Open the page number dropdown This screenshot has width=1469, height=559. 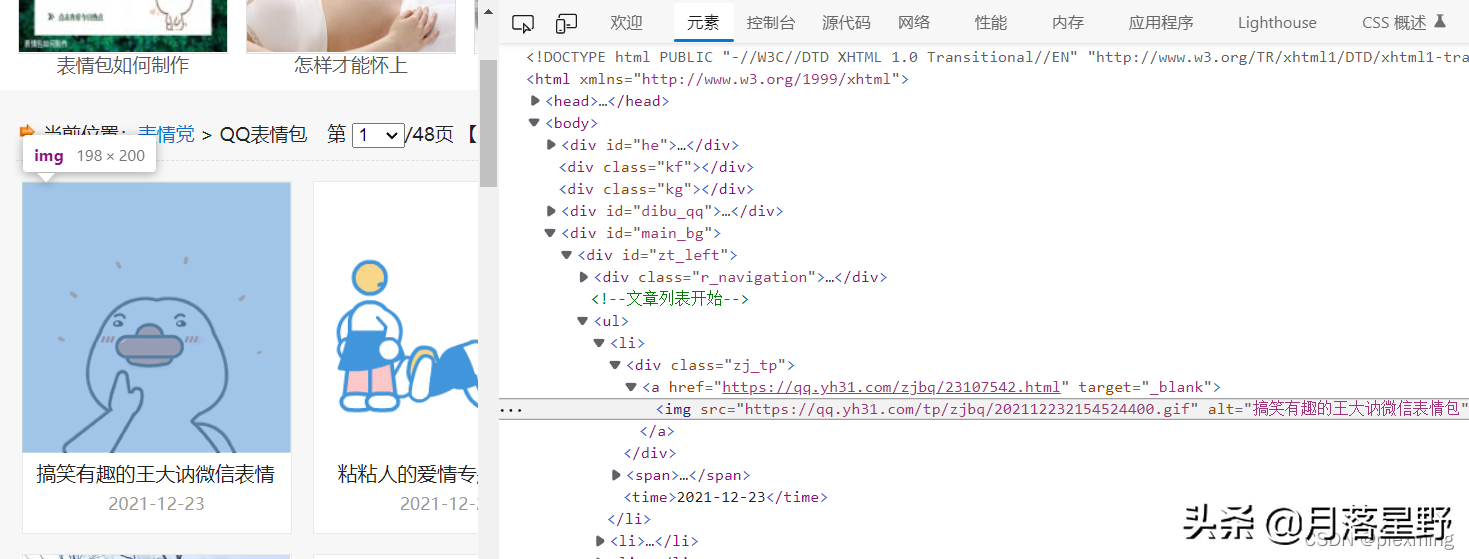coord(378,135)
